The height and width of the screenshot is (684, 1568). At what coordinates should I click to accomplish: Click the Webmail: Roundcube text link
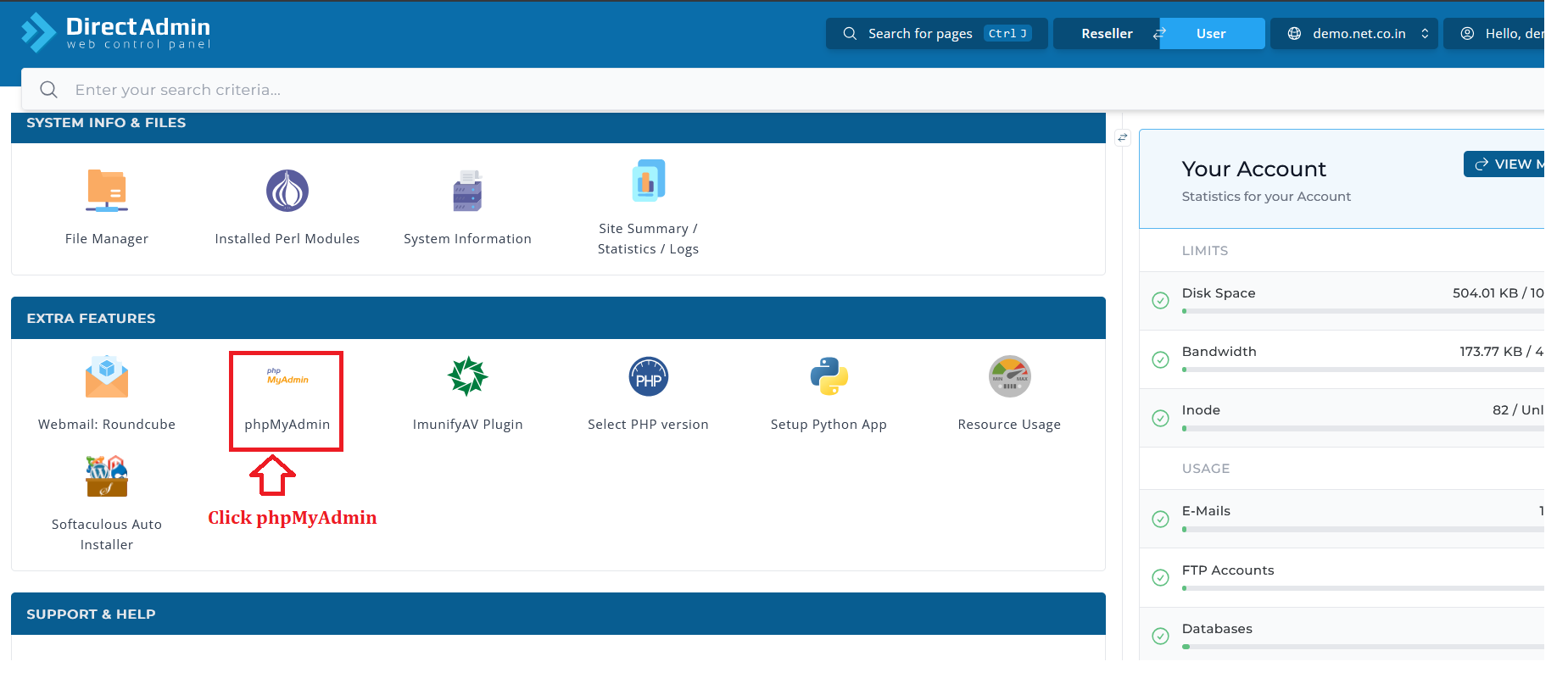click(x=107, y=425)
